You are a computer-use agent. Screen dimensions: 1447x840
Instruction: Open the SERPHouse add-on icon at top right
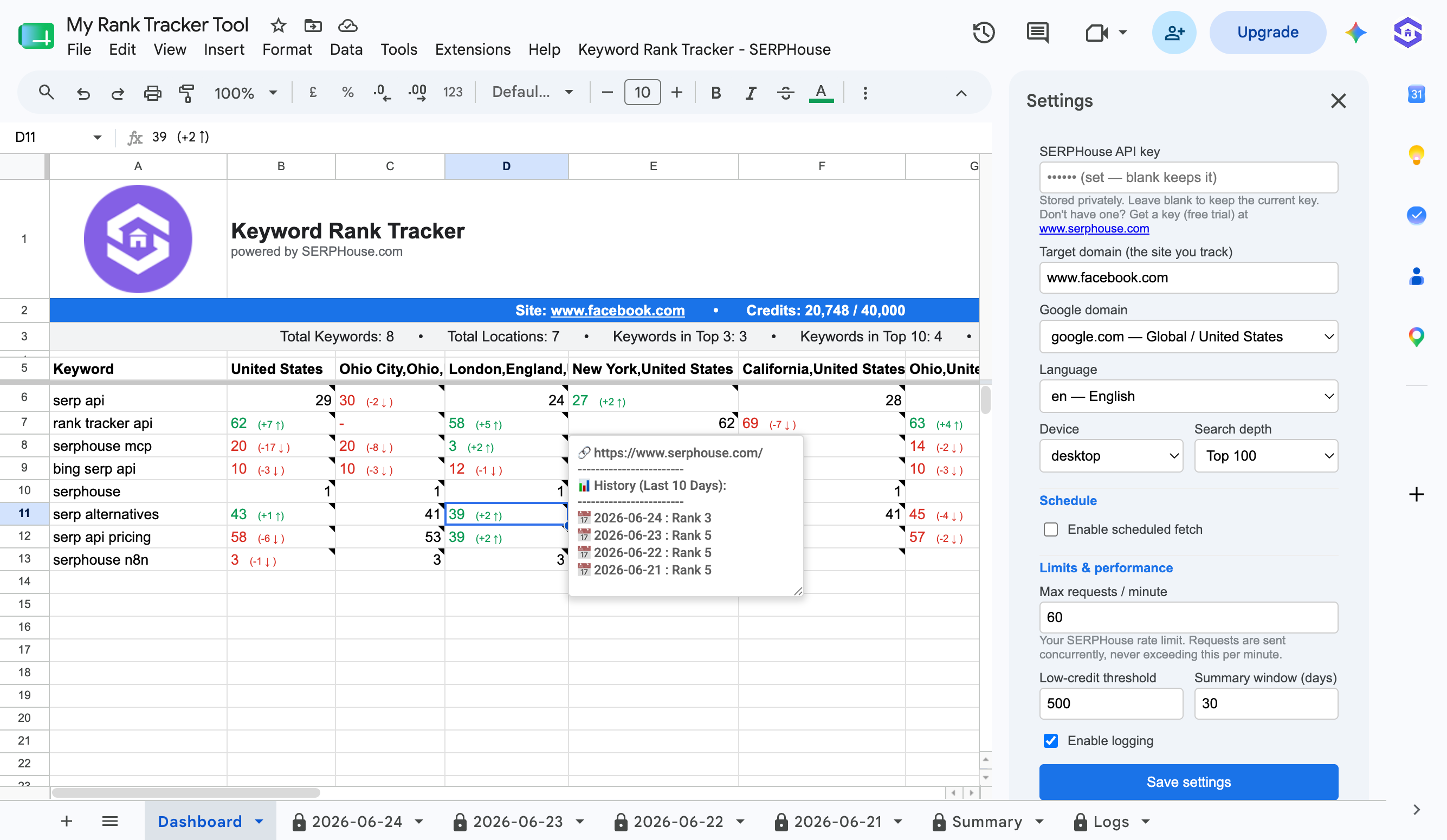(1407, 32)
